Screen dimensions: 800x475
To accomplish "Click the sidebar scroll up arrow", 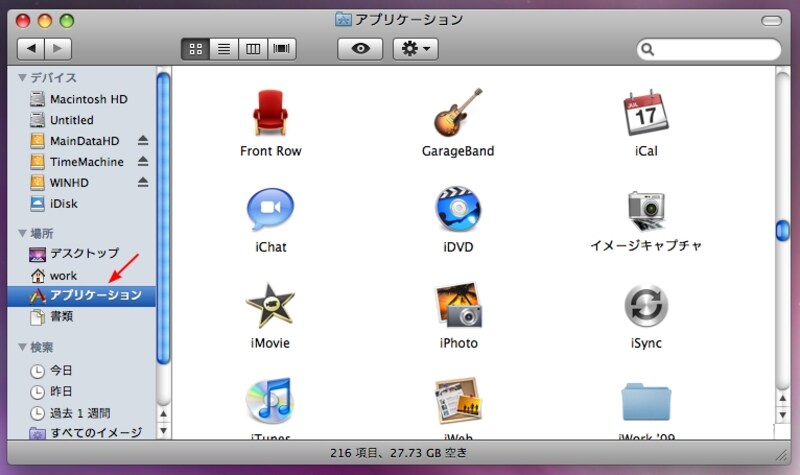I will pyautogui.click(x=163, y=413).
